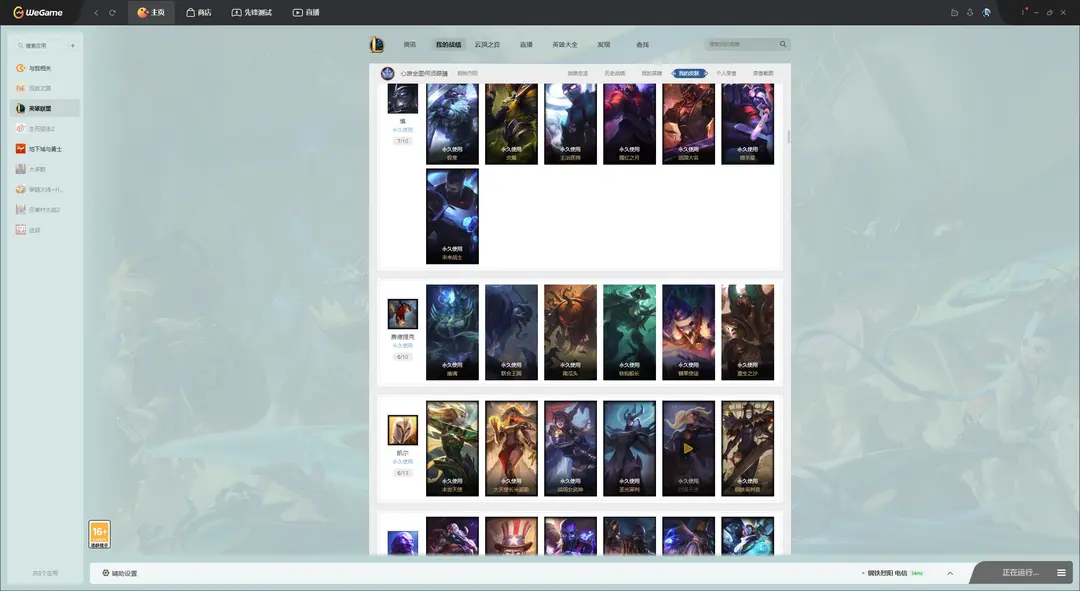
Task: Click the plus button to add app
Action: tap(72, 45)
